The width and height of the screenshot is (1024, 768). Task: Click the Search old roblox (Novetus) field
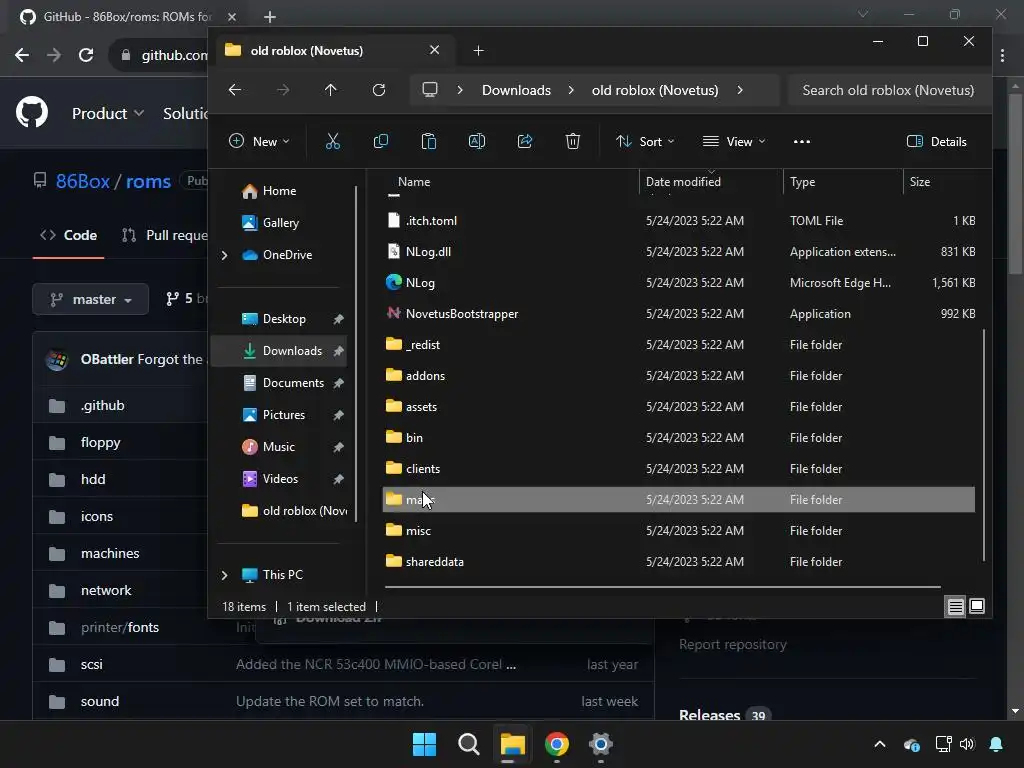coord(888,90)
